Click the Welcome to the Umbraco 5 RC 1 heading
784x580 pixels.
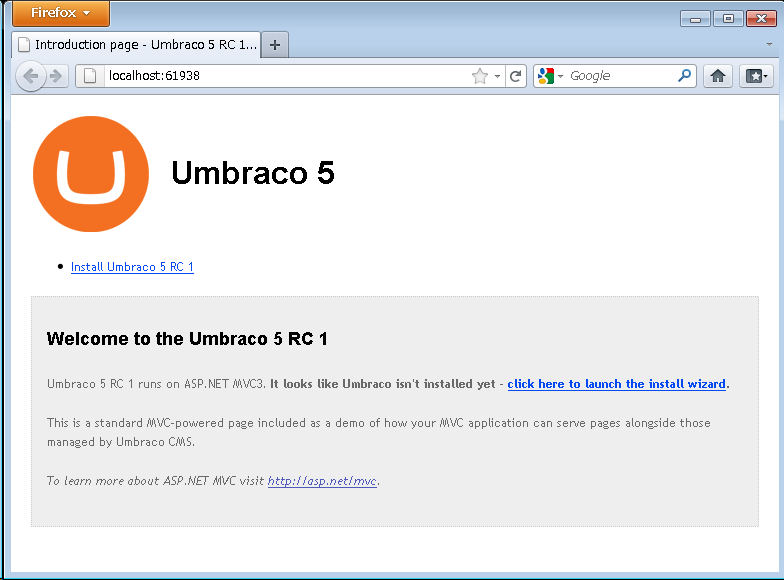click(187, 338)
